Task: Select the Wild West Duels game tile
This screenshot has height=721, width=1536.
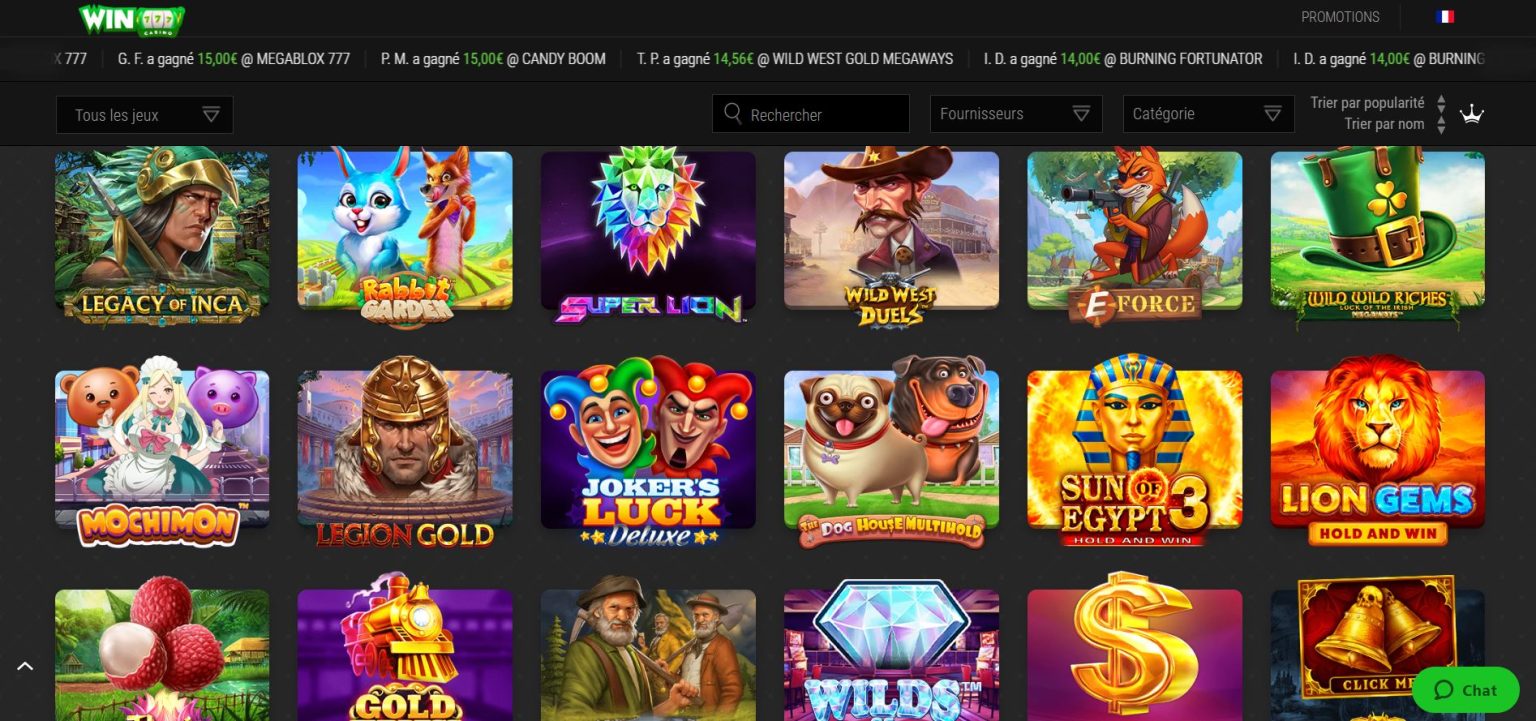Action: (891, 236)
